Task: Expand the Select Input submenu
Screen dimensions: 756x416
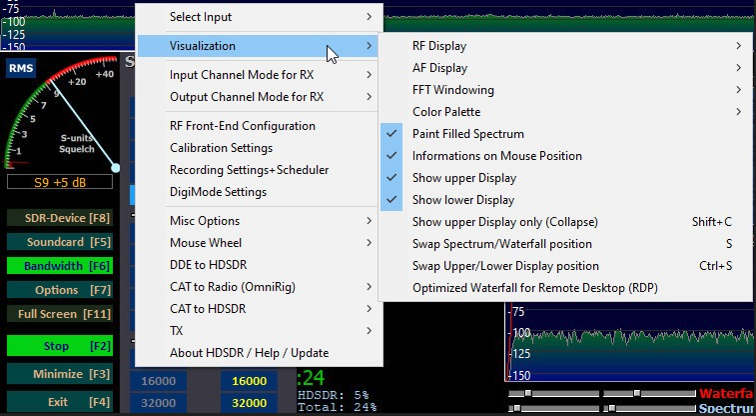Action: point(260,17)
